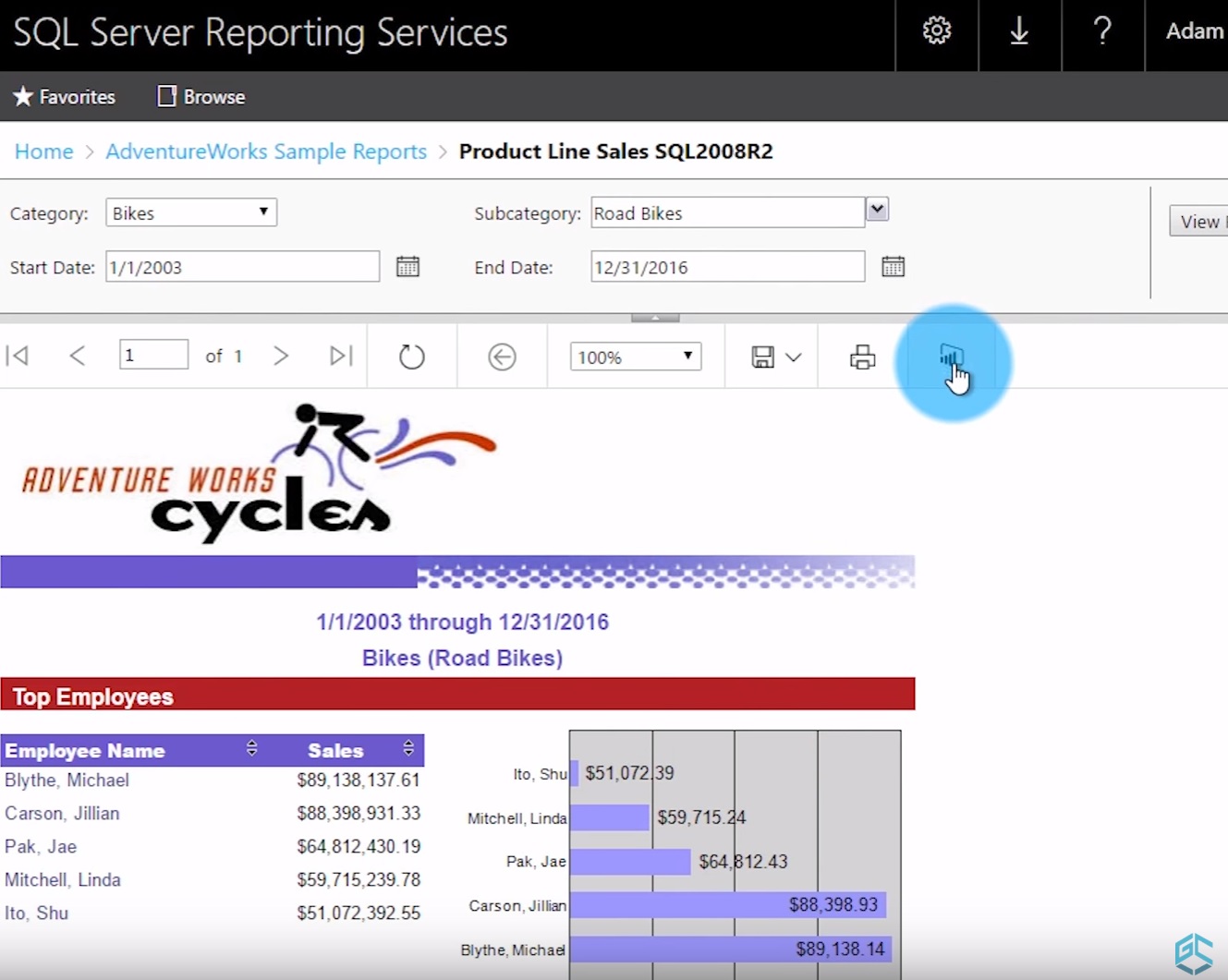Switch to the Browse tab
The width and height of the screenshot is (1228, 980).
pos(200,96)
